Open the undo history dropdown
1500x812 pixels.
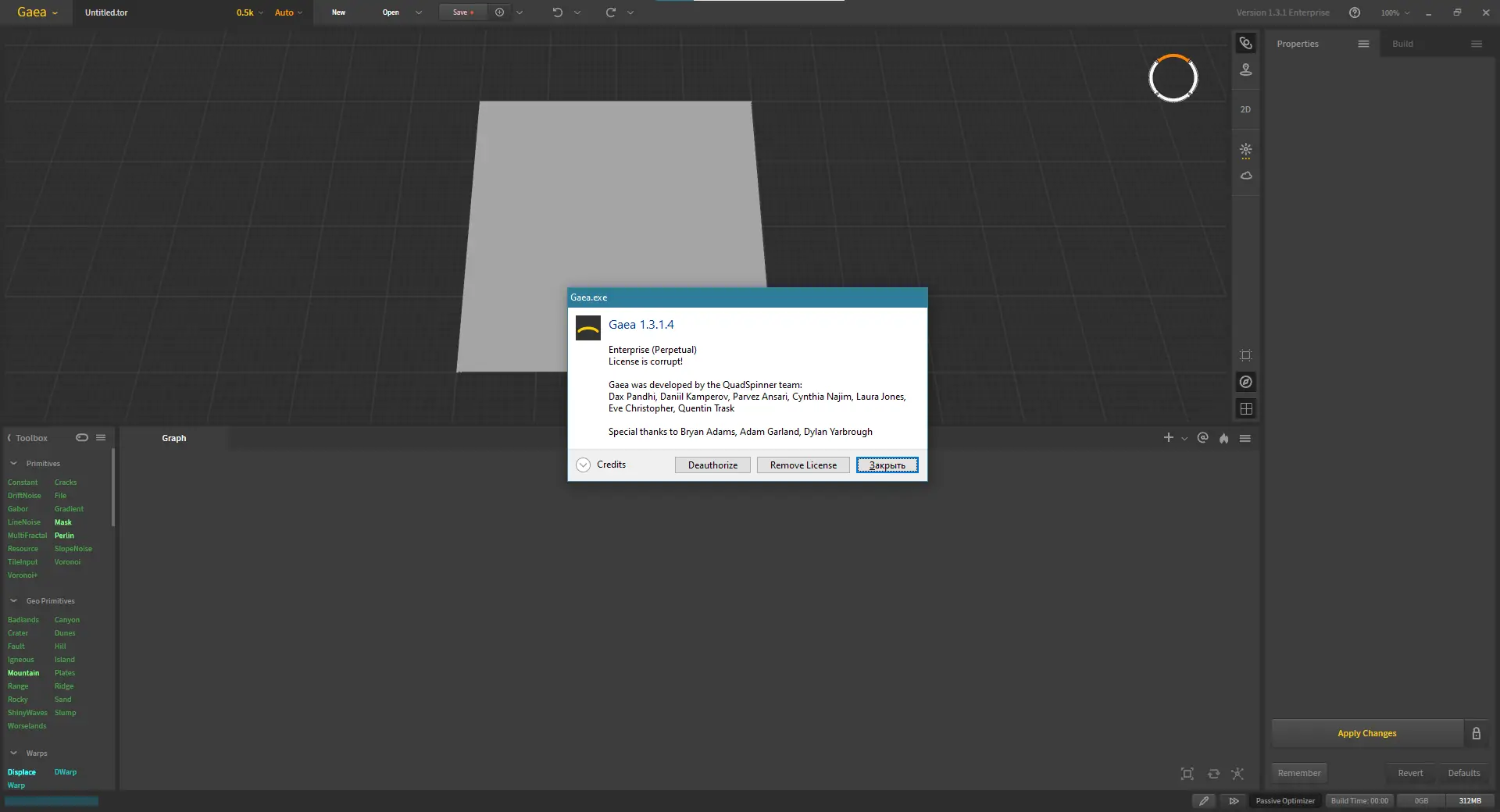577,12
